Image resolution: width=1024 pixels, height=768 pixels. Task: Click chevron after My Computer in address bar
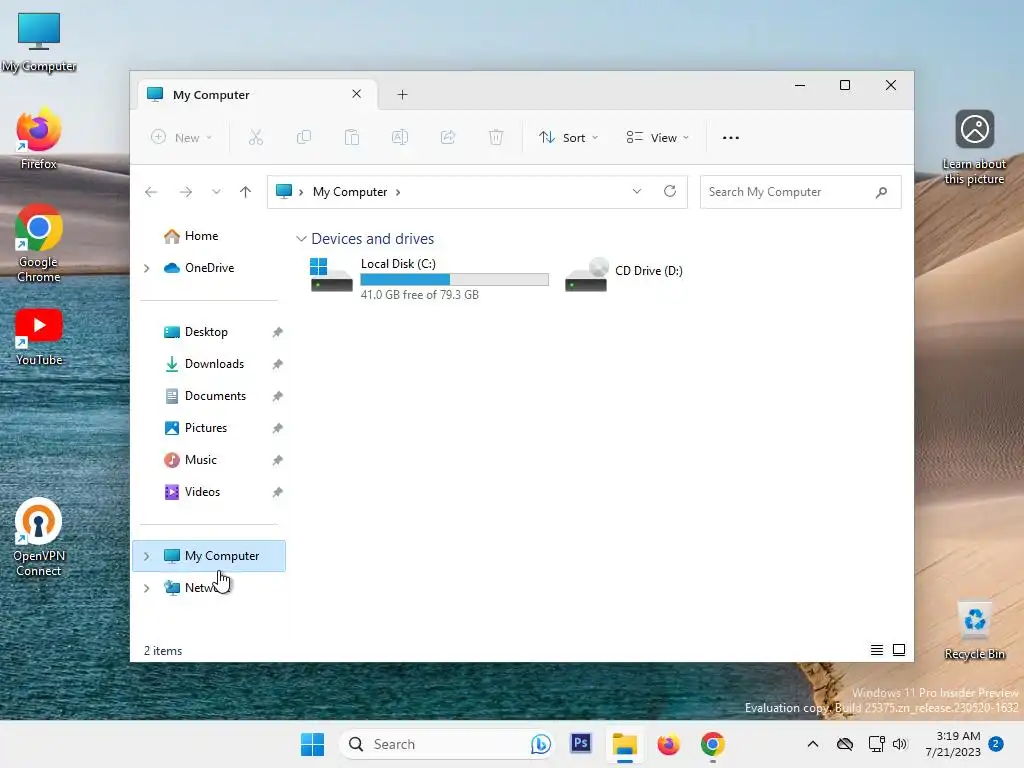398,192
